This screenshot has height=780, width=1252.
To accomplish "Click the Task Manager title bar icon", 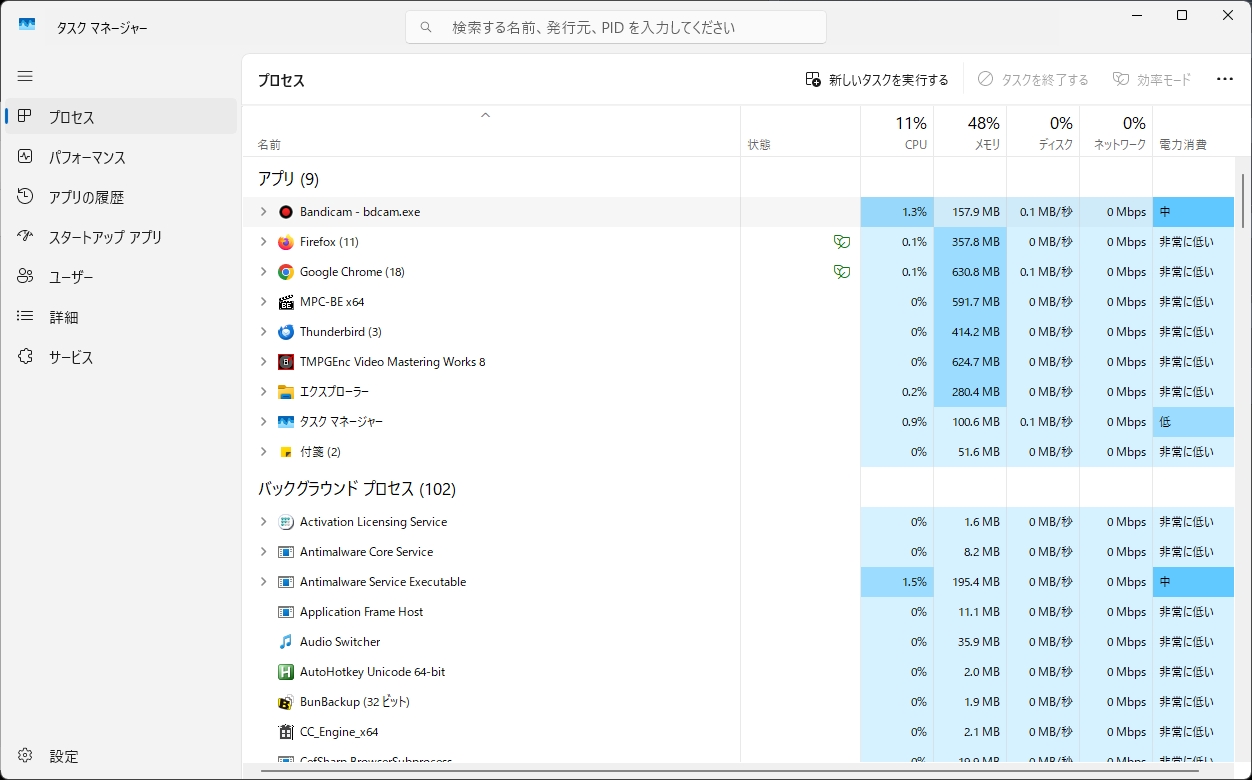I will [27, 25].
